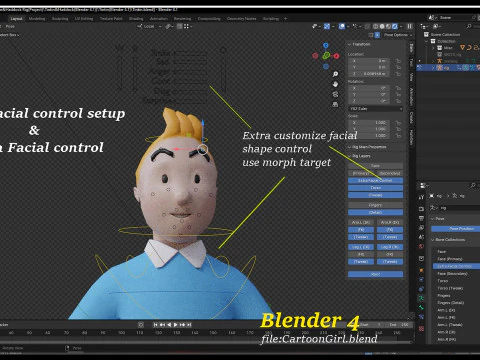Screen dimensions: 480x360
Task: Click the Root rig layer button
Action: point(375,274)
